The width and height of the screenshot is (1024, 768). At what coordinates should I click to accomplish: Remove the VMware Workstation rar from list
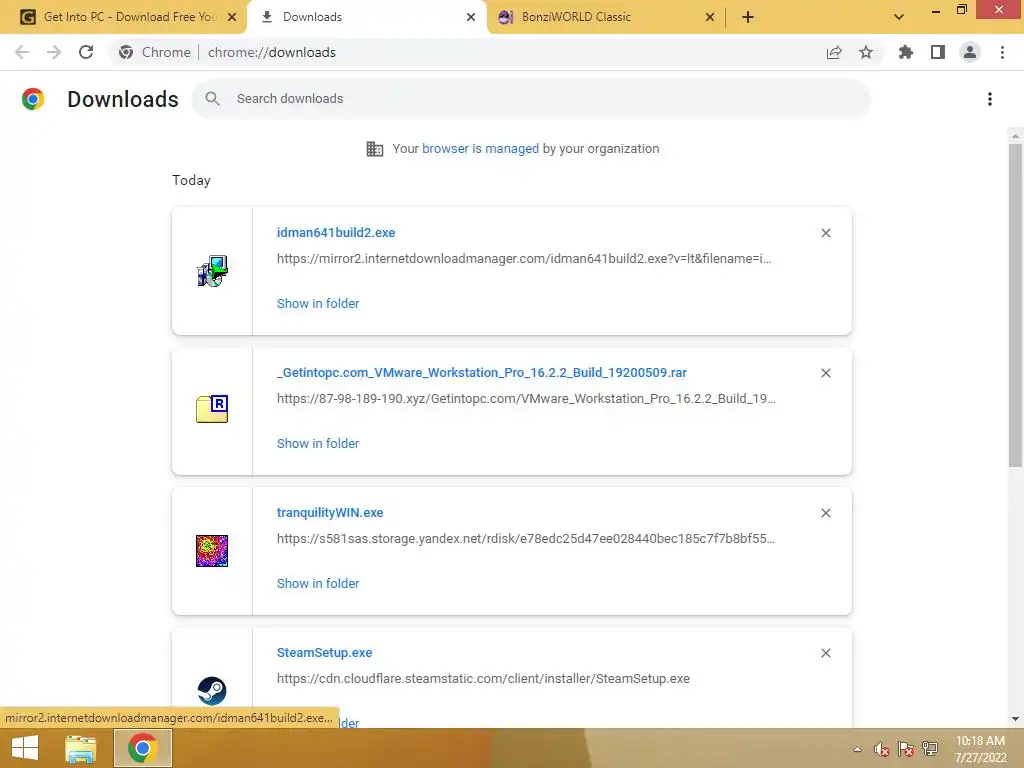[825, 373]
